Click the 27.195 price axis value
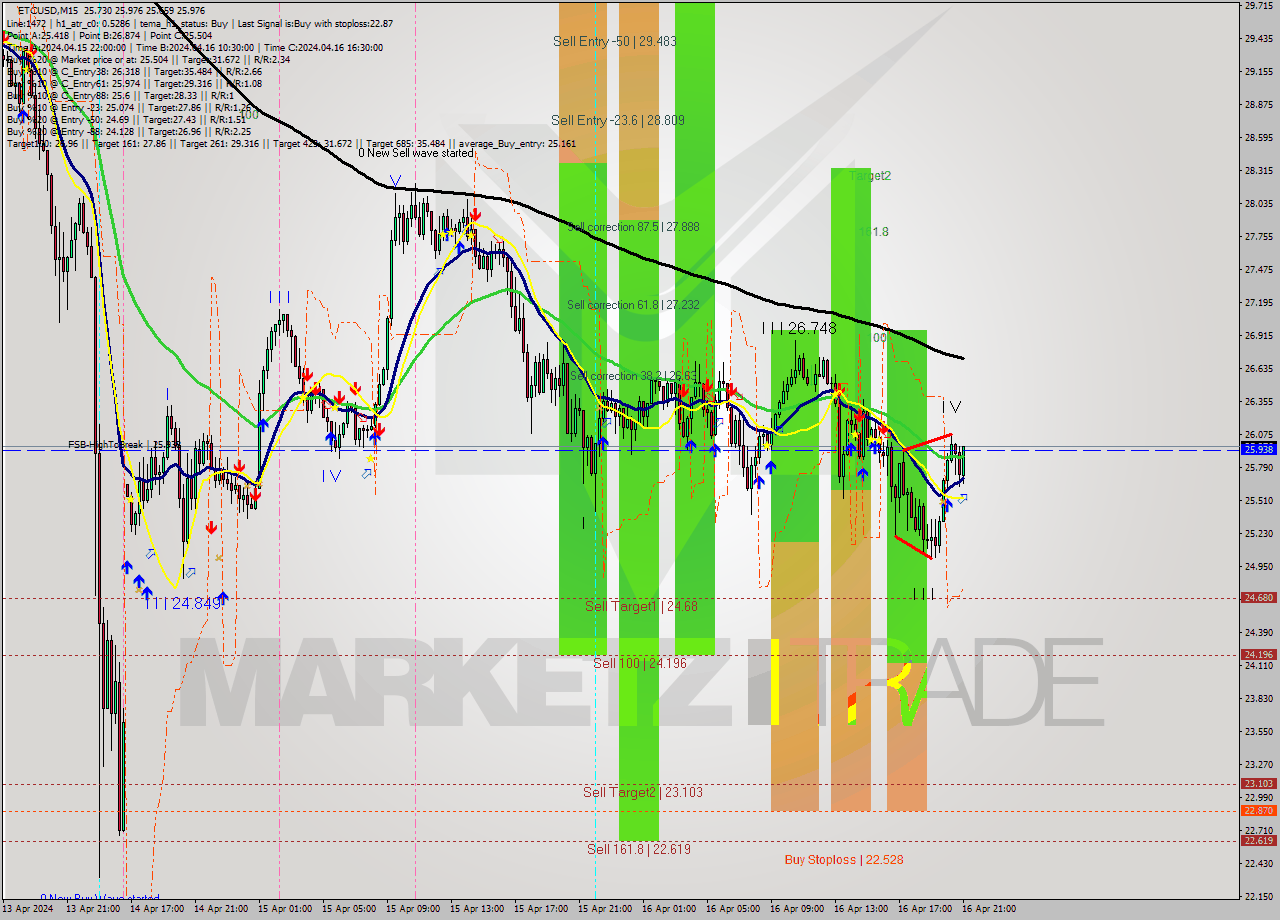The height and width of the screenshot is (920, 1280). [1258, 302]
